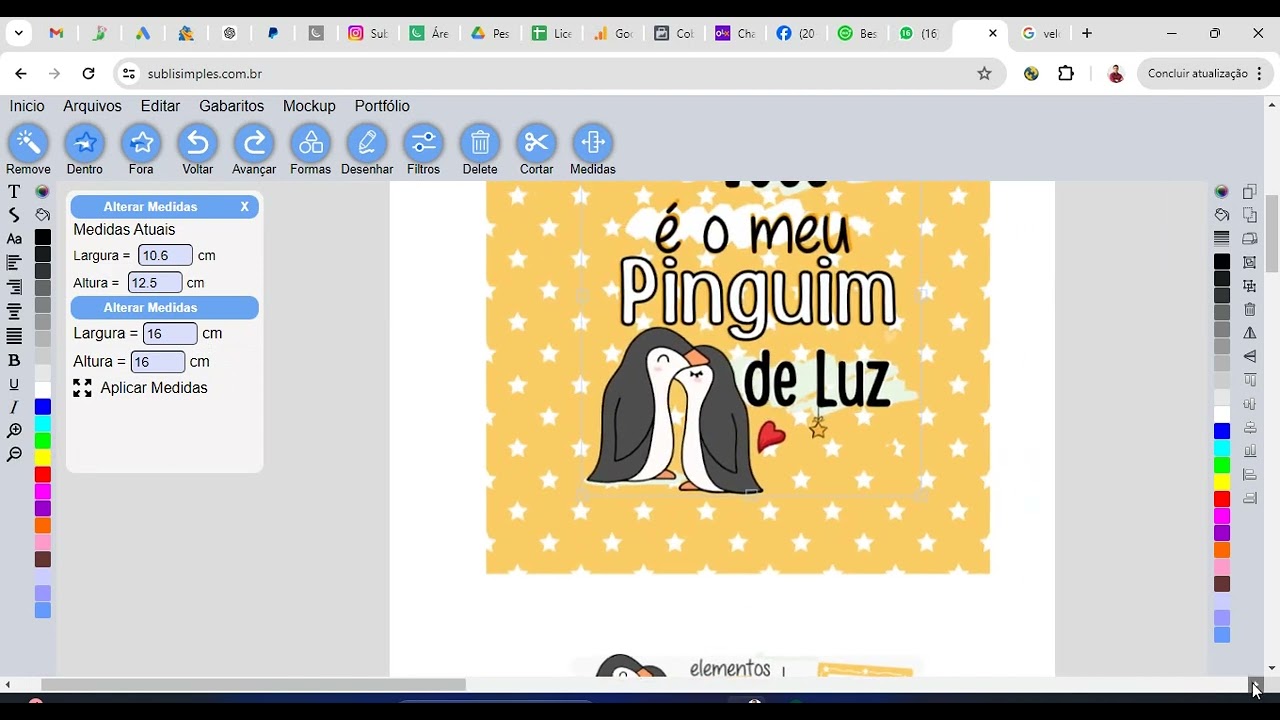Pick the yellow swatch in right palette

(x=1222, y=482)
